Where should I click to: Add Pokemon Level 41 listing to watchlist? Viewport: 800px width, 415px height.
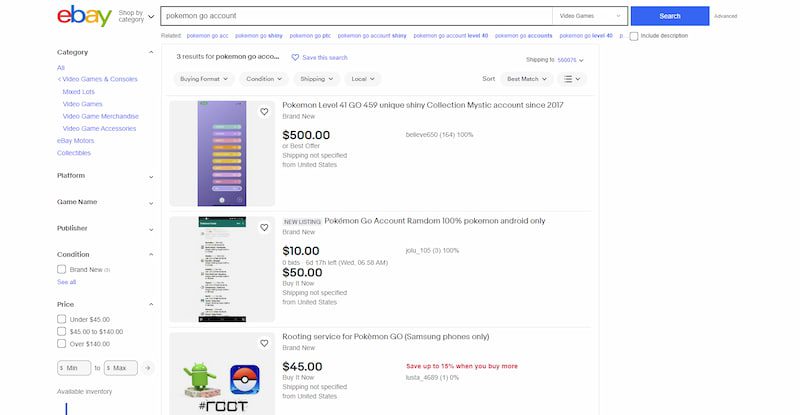264,112
